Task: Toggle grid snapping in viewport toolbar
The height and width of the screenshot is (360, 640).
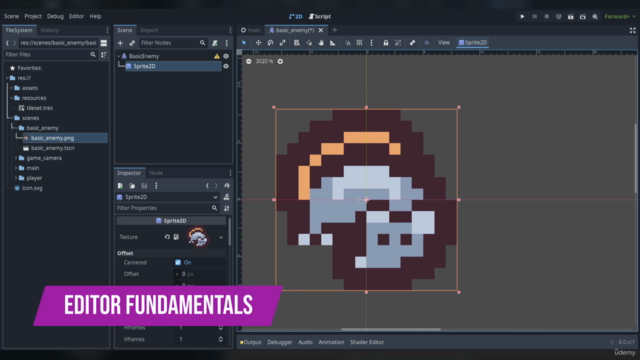Action: point(359,42)
